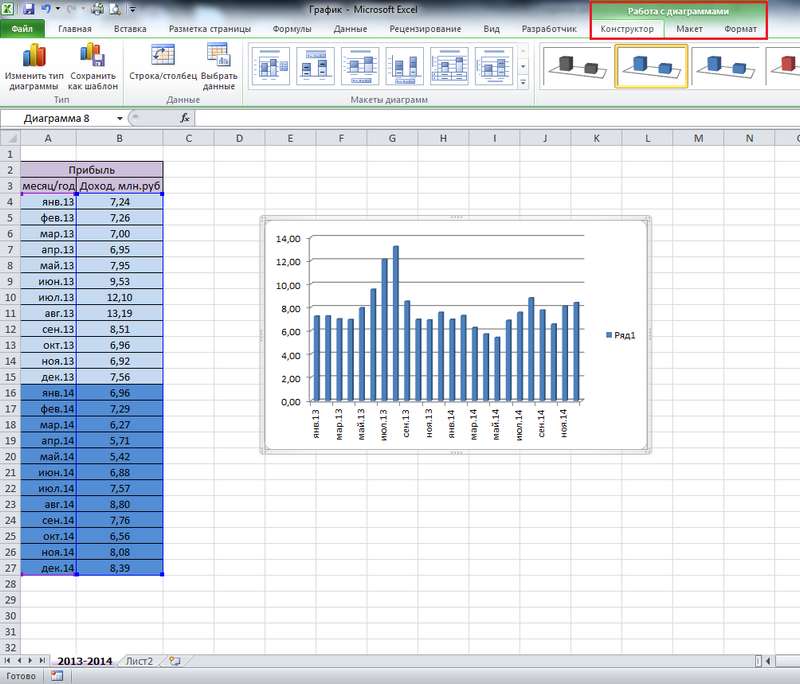Click the Select All corner button

tap(10, 138)
